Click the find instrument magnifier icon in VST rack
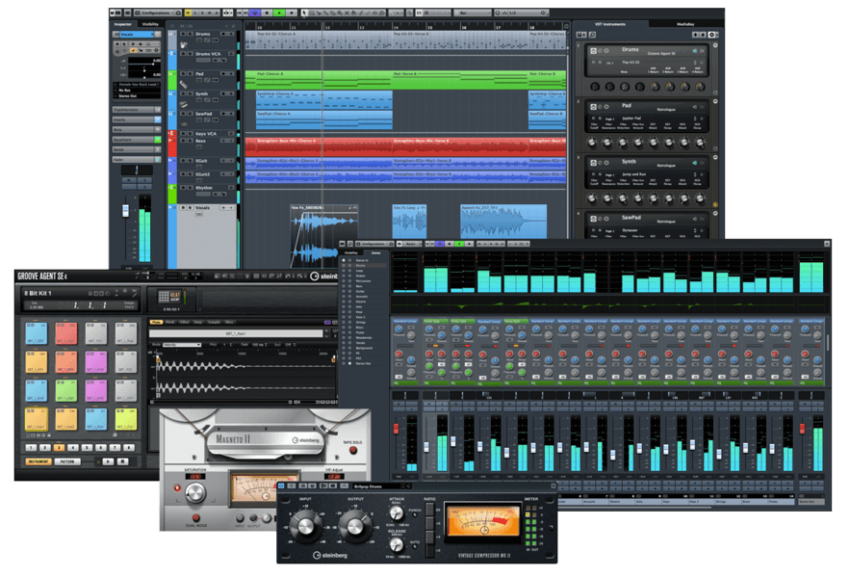Screen dimensions: 850x578 [x=591, y=34]
